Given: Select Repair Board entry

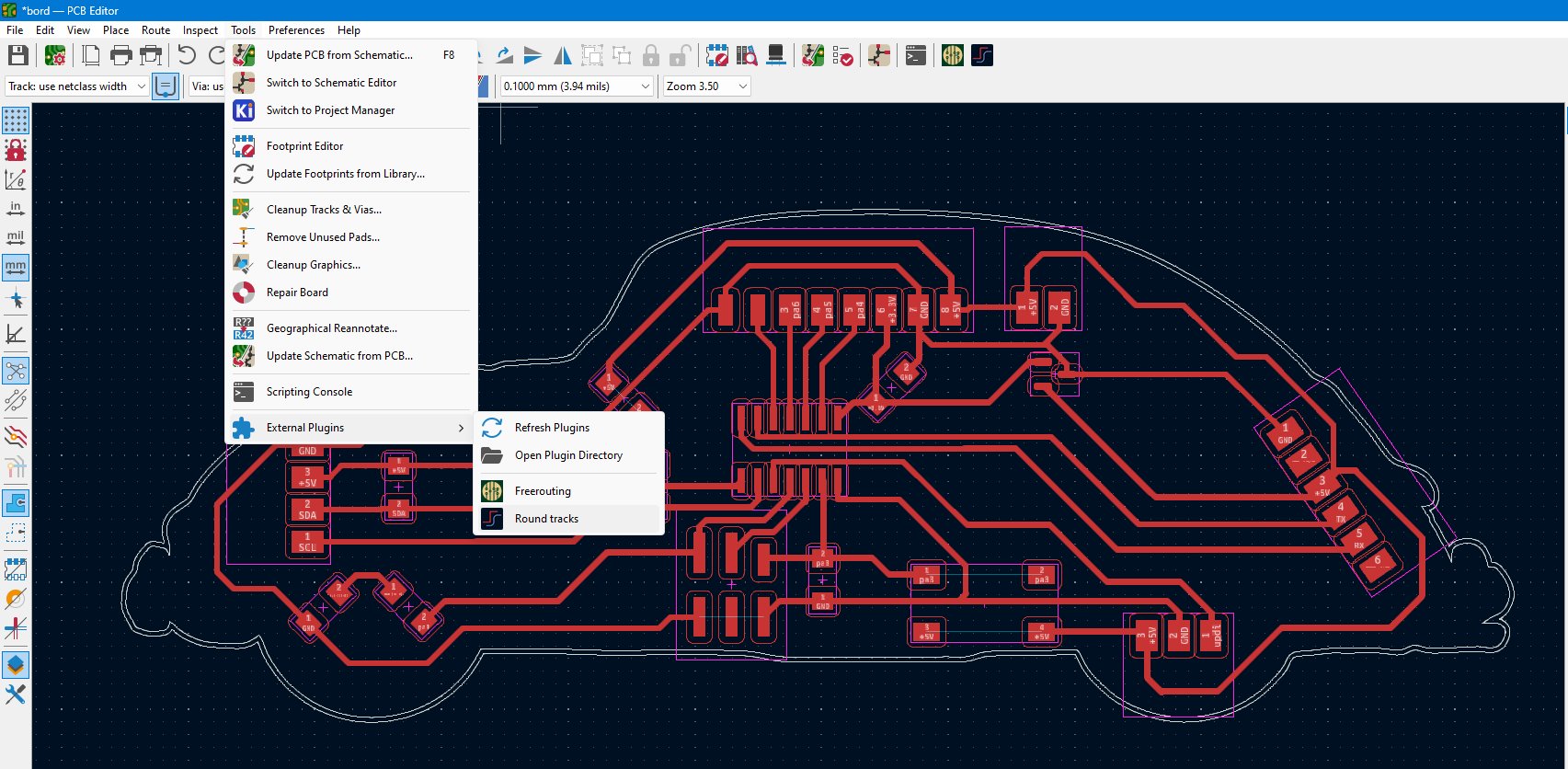Looking at the screenshot, I should (x=351, y=293).
